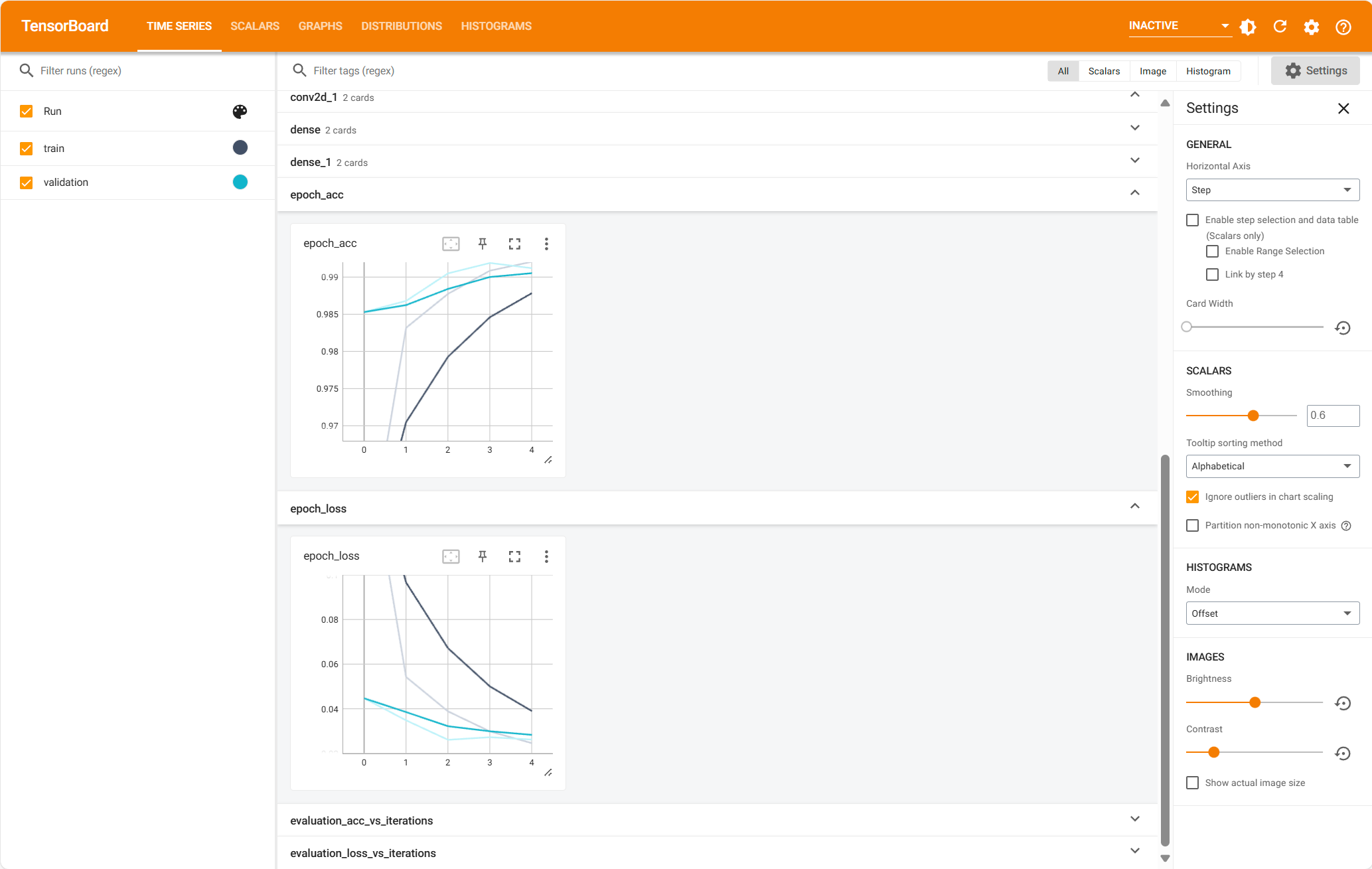
Task: Click the run color palette icon
Action: (x=240, y=112)
